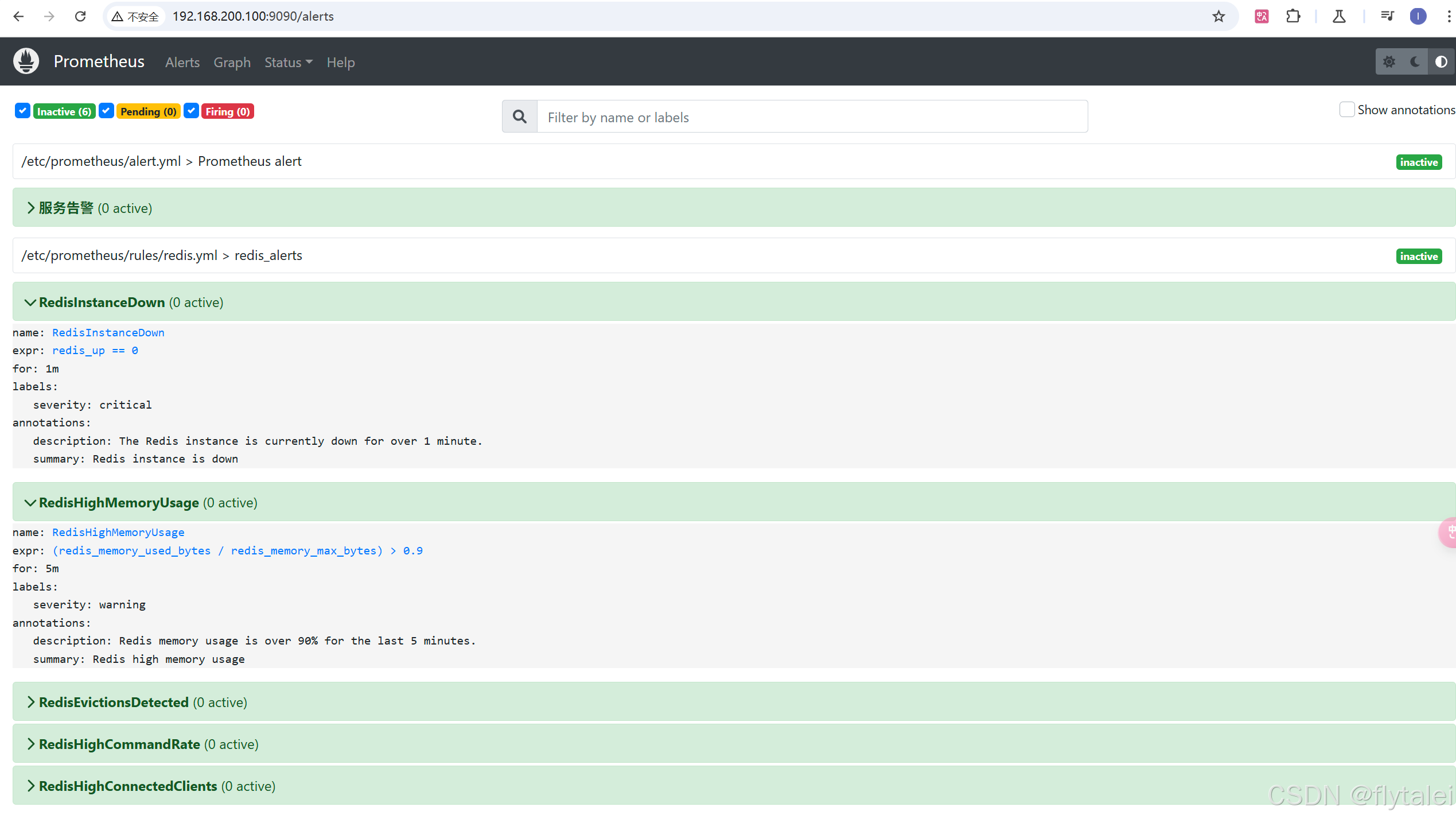
Task: Open browser extensions puzzle icon
Action: click(x=1293, y=17)
